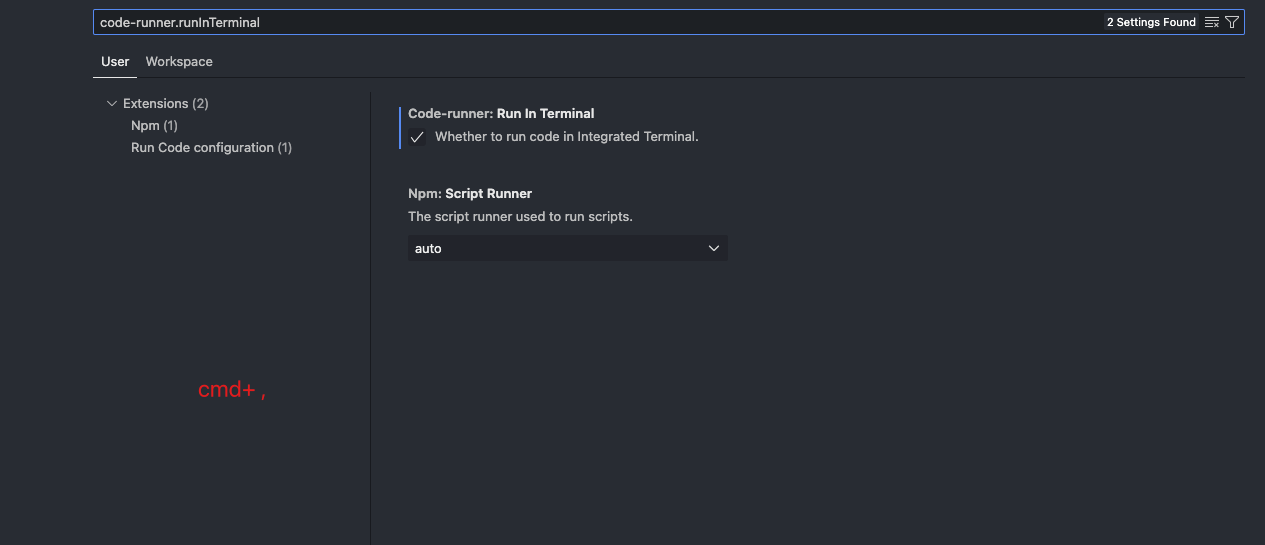Screen dimensions: 1265x545
Task: Open Run Code configuration (1) section
Action: tap(211, 148)
